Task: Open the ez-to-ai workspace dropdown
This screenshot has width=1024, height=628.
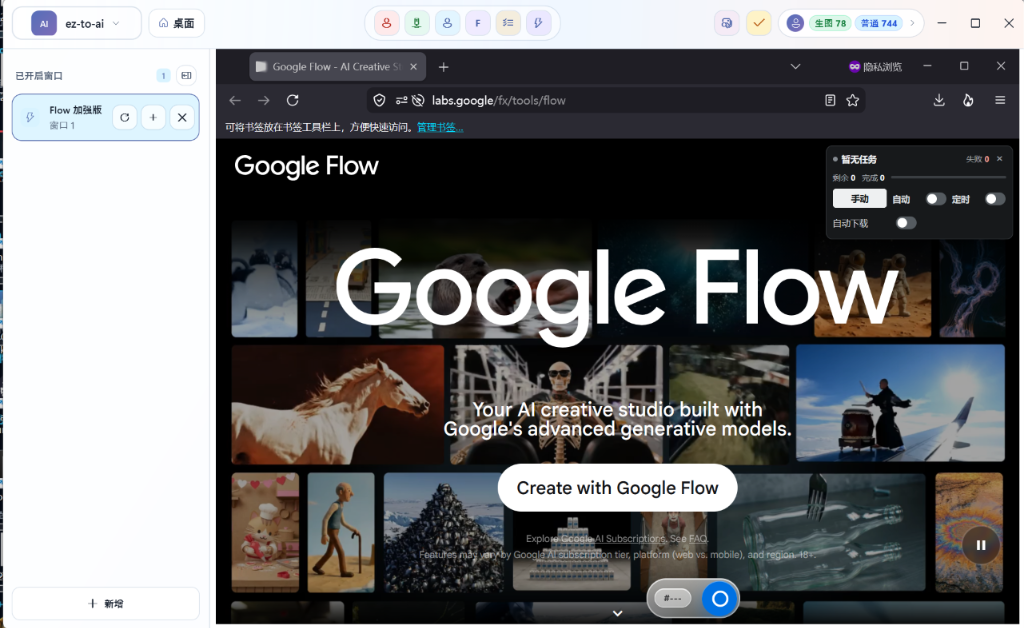Action: click(76, 24)
